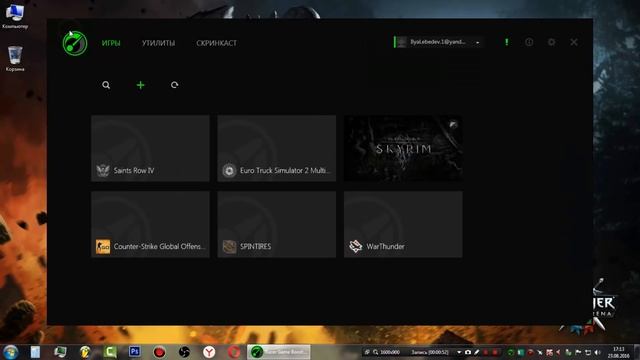Select the SPINTIRES game tile
The height and width of the screenshot is (360, 640).
coord(277,224)
